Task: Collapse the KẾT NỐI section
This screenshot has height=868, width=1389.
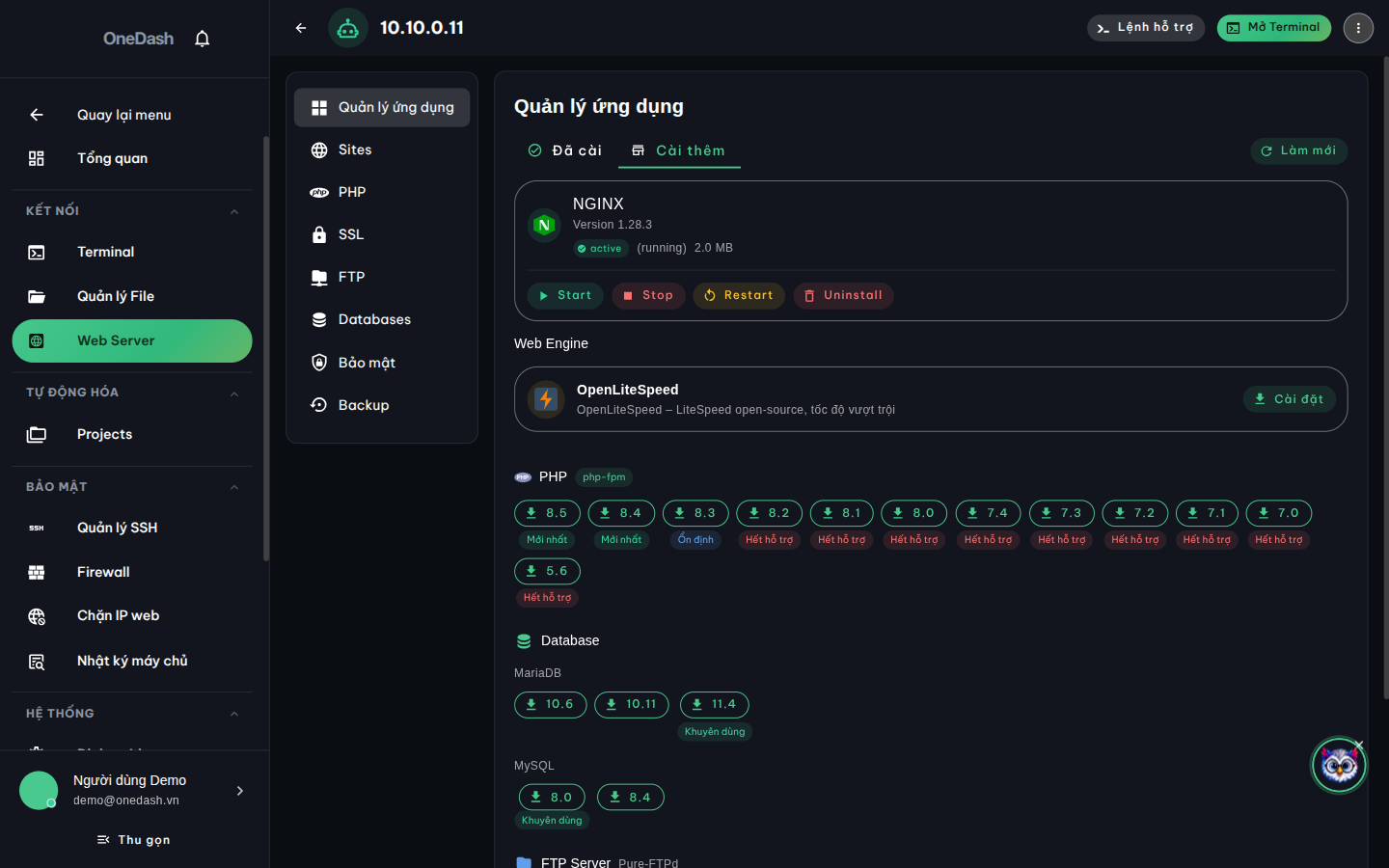Action: point(233,211)
